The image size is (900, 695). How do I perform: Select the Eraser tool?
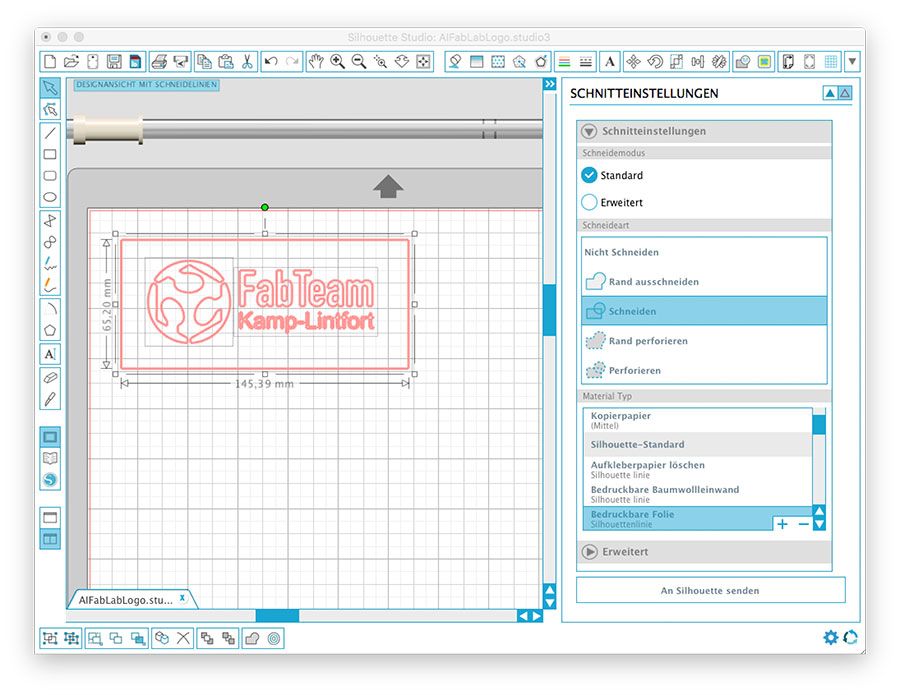click(x=50, y=378)
